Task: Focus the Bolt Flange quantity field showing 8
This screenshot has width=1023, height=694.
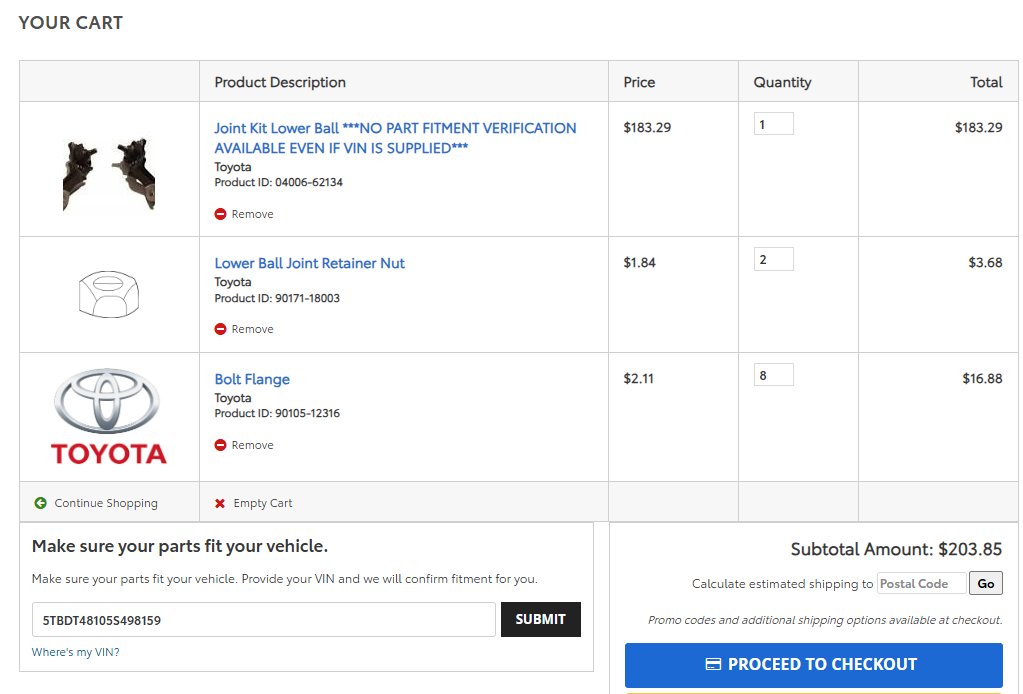Action: click(x=774, y=375)
